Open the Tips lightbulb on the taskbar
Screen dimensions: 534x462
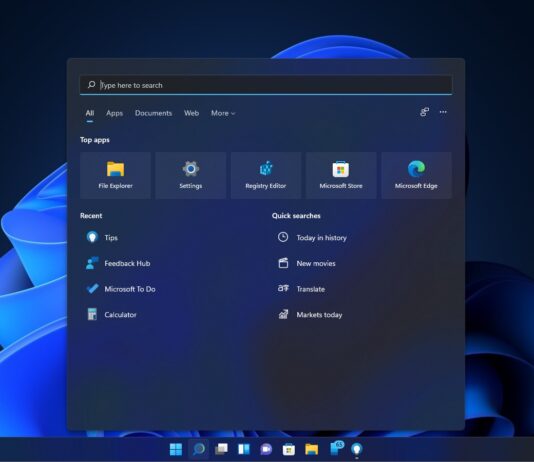click(357, 449)
